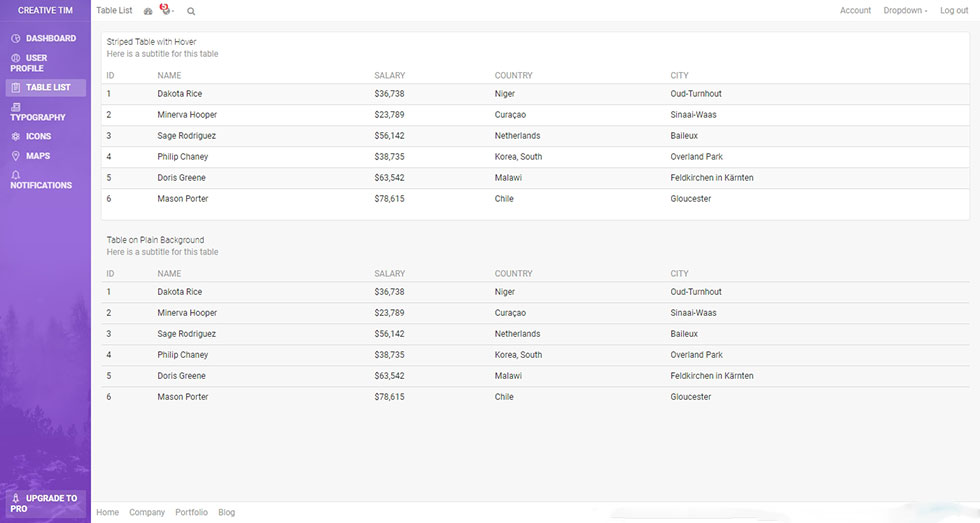Open the globe notifications dropdown with badge
Image resolution: width=980 pixels, height=523 pixels.
[x=166, y=10]
